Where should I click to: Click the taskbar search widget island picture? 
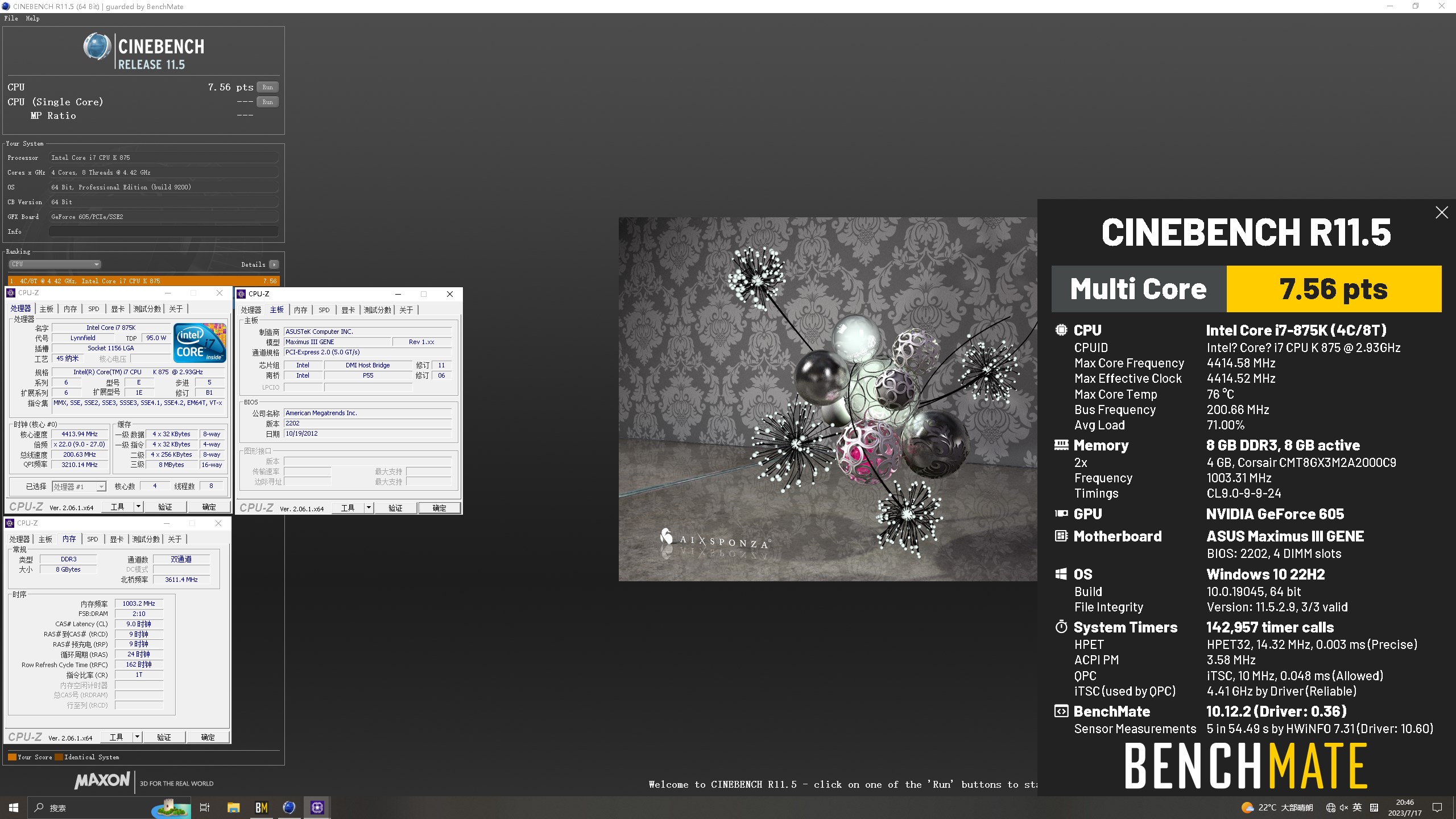coord(171,808)
